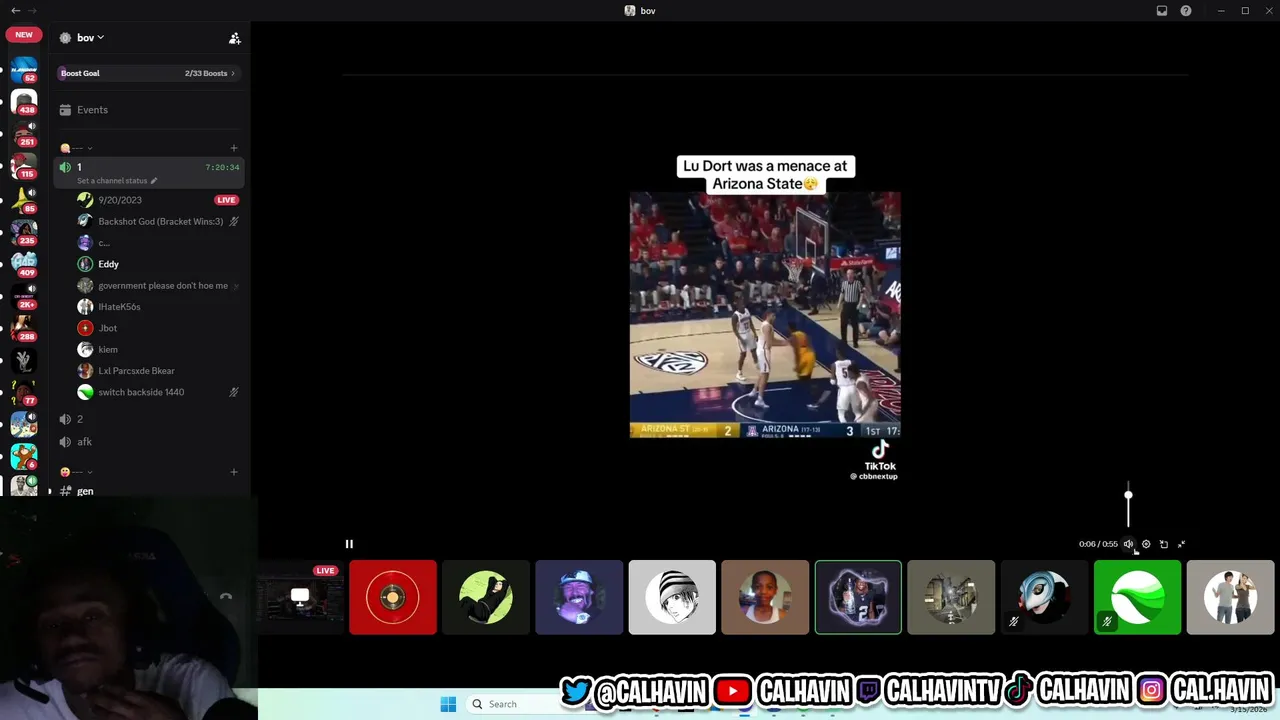Click the LIVE badge next to 9/20/2023
The image size is (1280, 720).
tap(226, 200)
